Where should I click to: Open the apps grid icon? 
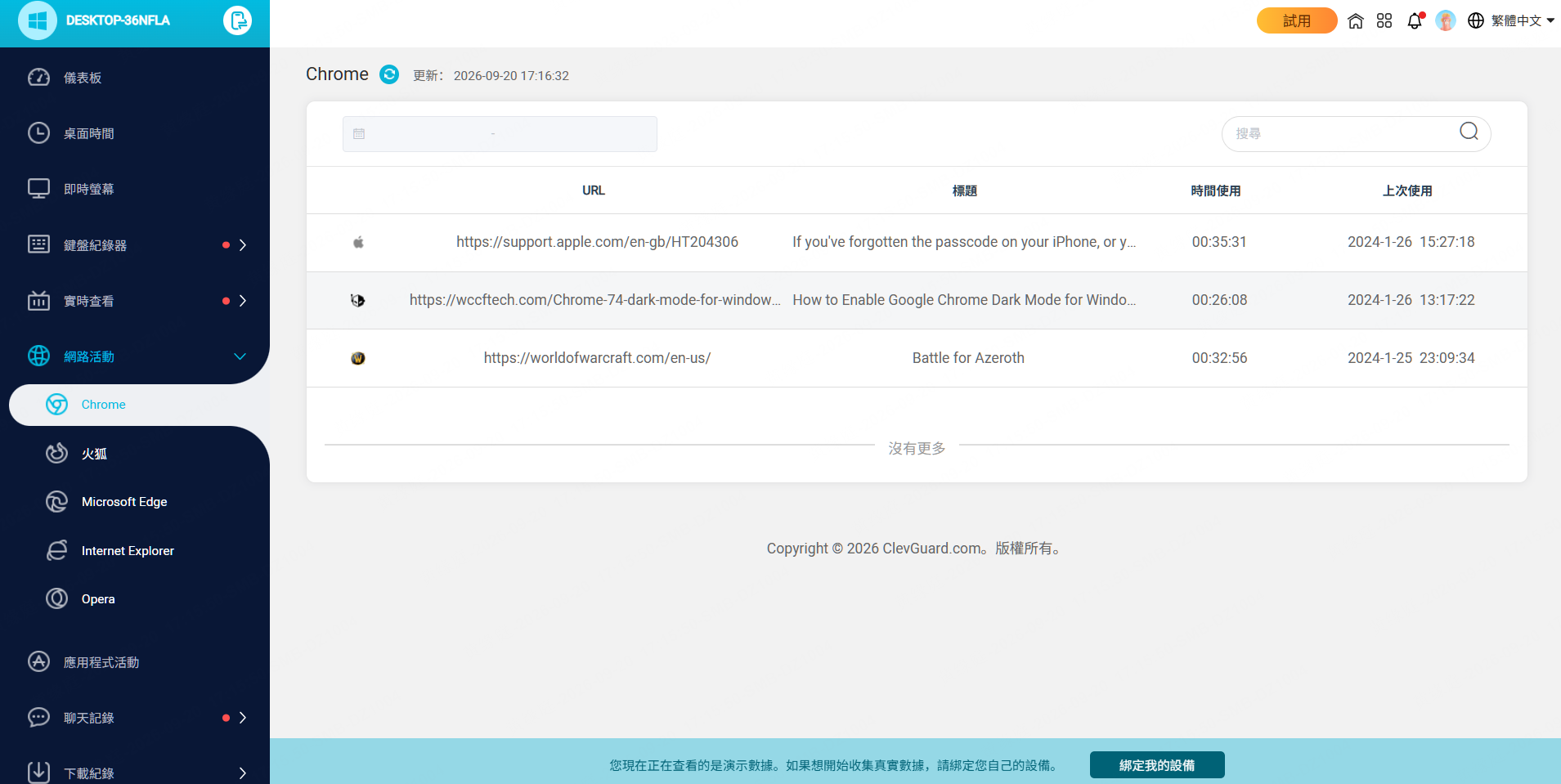point(1384,21)
